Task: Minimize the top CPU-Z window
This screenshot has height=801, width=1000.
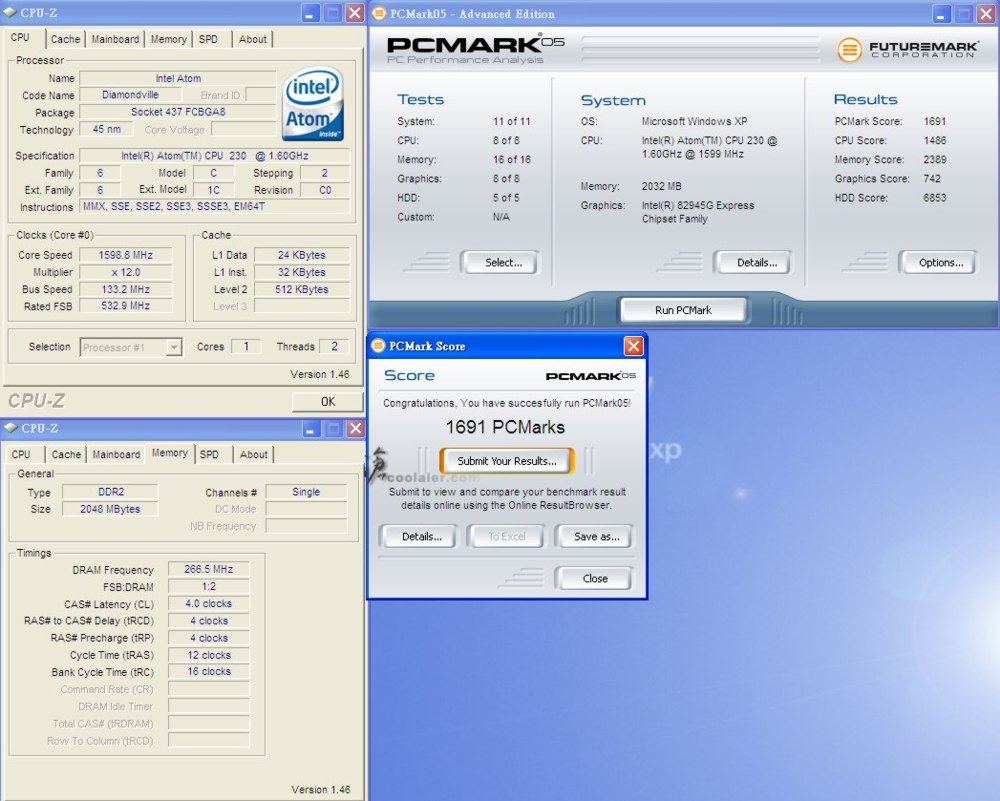Action: coord(310,13)
